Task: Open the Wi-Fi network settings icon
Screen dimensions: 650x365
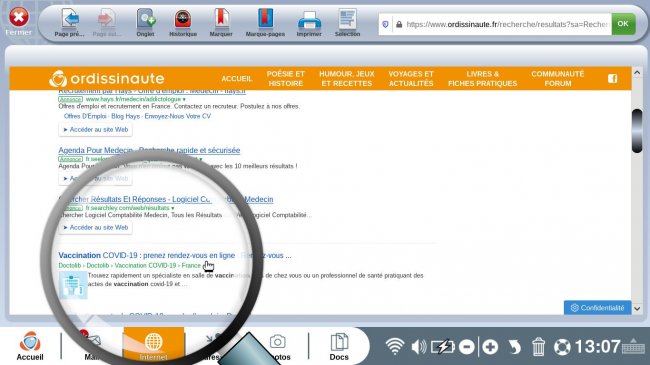Action: [x=395, y=346]
